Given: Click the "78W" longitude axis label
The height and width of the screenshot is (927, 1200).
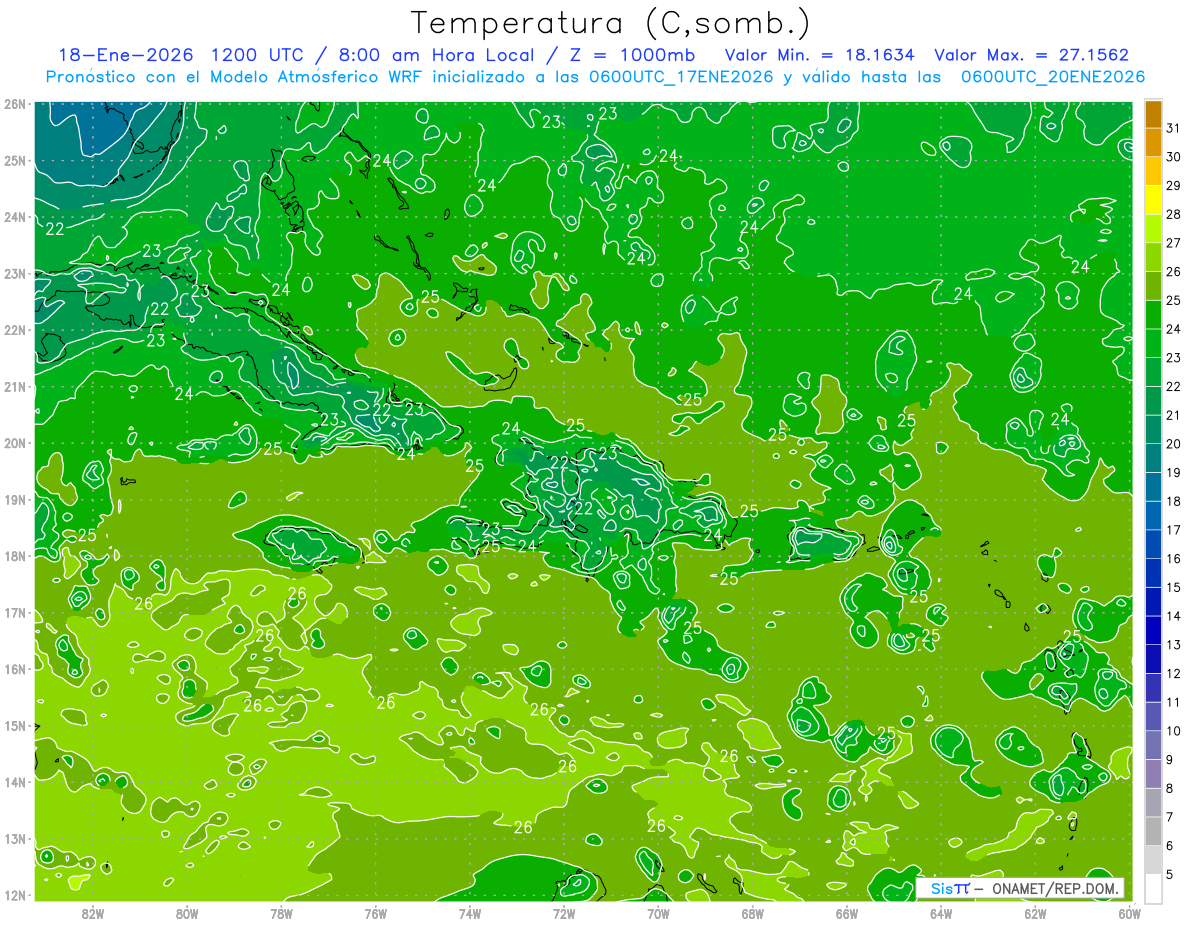Looking at the screenshot, I should click(x=281, y=913).
